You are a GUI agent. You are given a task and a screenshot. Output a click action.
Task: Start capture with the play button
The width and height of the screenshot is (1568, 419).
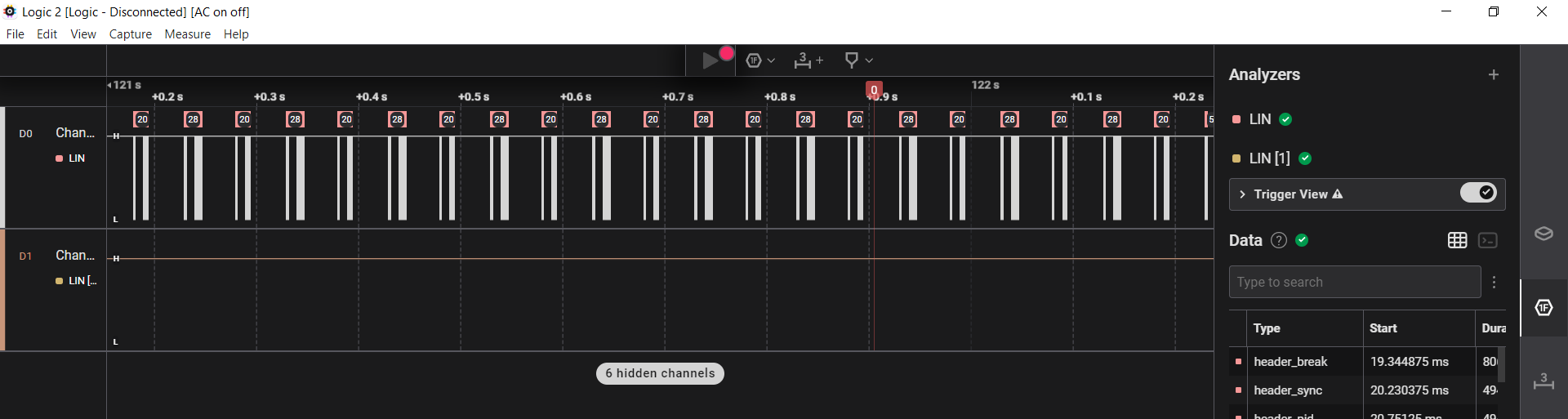pyautogui.click(x=710, y=60)
